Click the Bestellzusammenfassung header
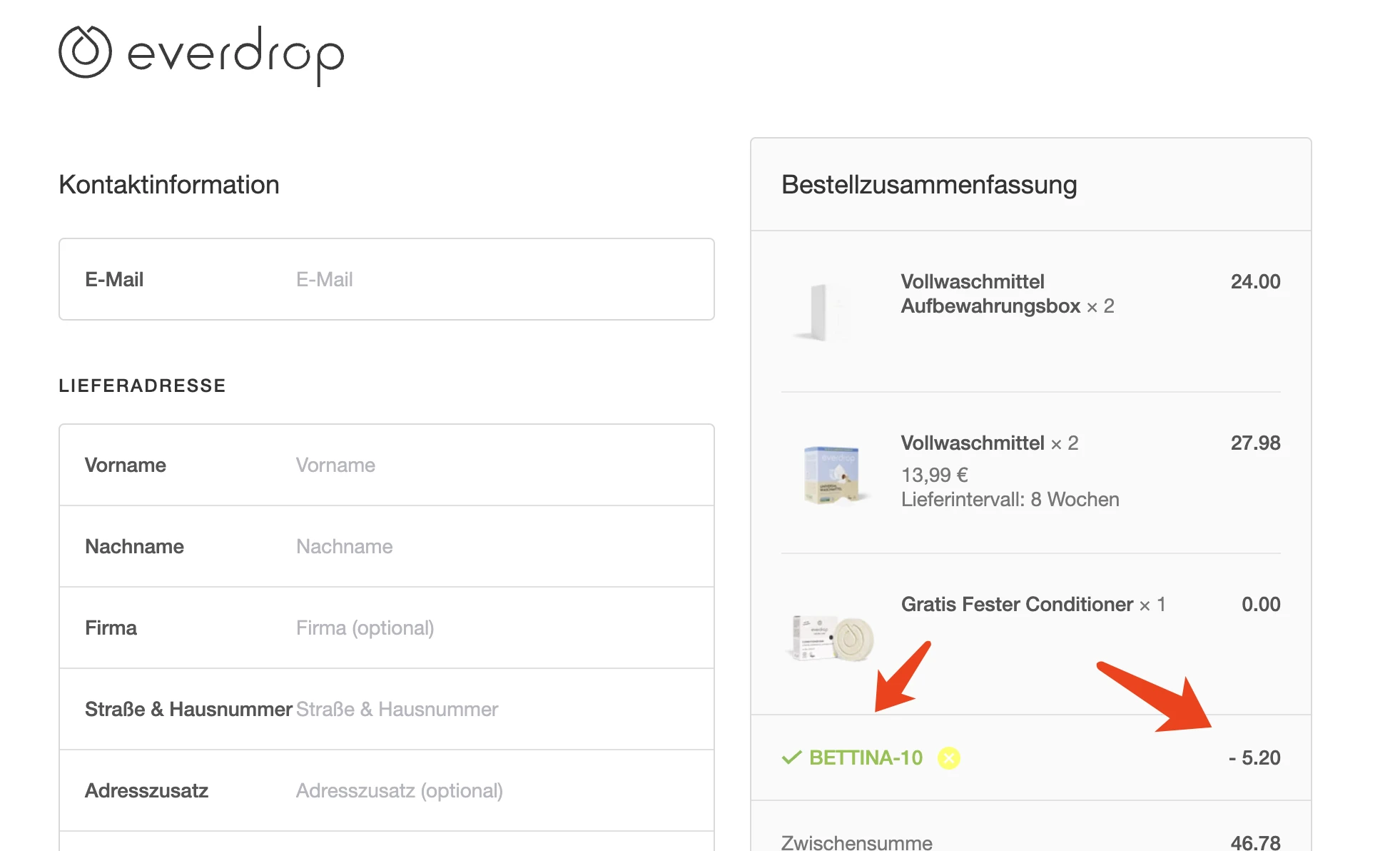Image resolution: width=1400 pixels, height=851 pixels. 929,184
